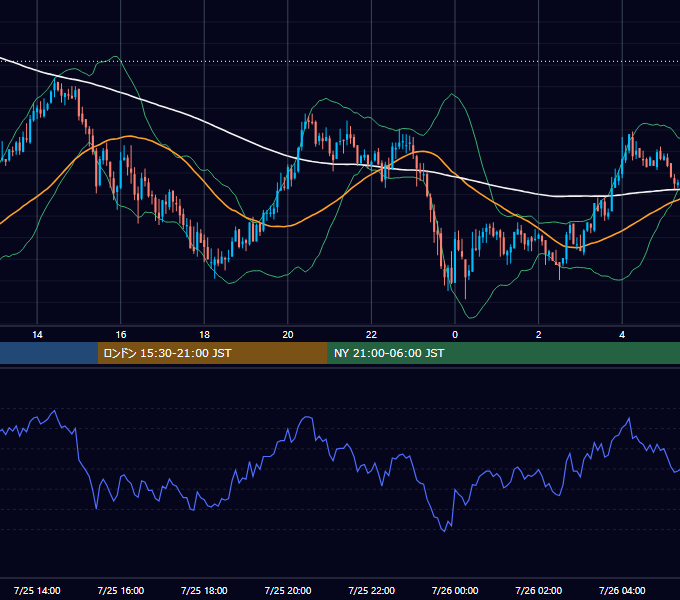Click the 2 hour axis label

tap(539, 335)
